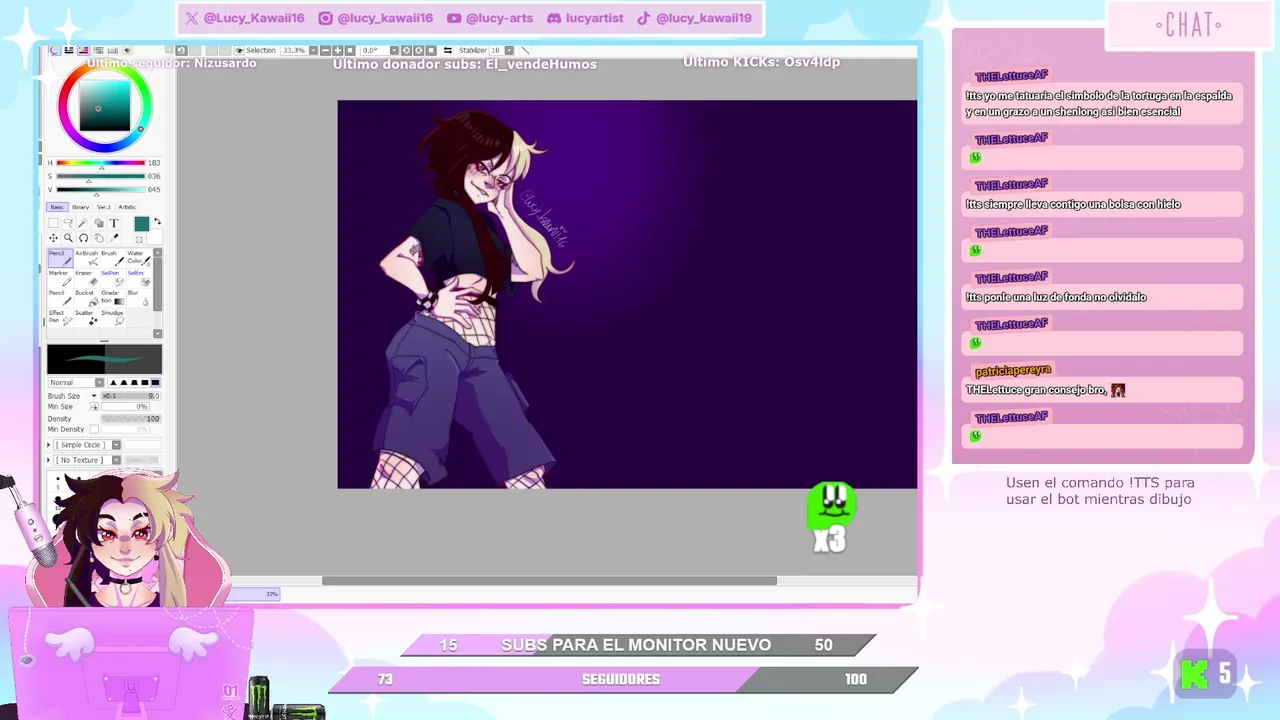Toggle the Min Size pressure icon
Image resolution: width=1280 pixels, height=720 pixels.
point(95,407)
